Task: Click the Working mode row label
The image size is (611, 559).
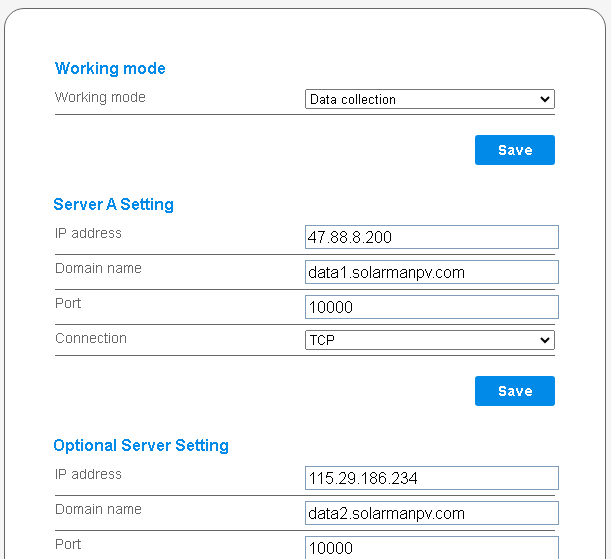Action: pyautogui.click(x=100, y=98)
